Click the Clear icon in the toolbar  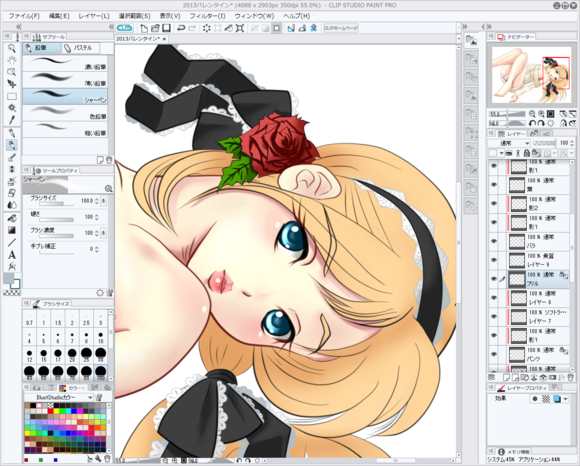click(x=206, y=28)
